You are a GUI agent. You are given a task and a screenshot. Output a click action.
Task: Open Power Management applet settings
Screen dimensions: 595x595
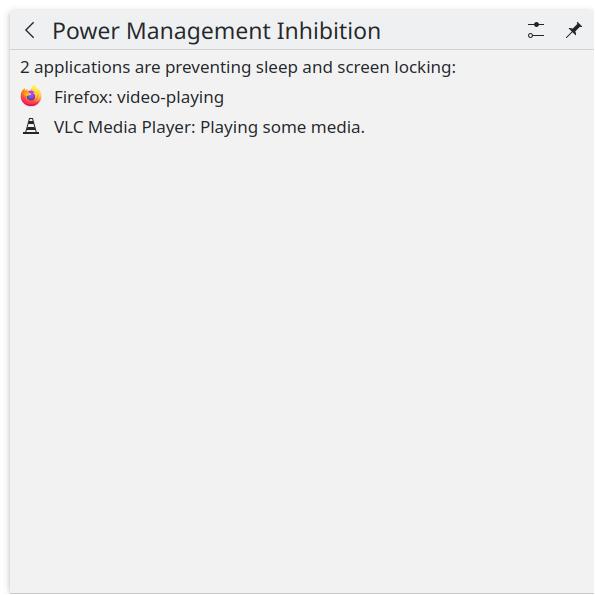tap(536, 30)
